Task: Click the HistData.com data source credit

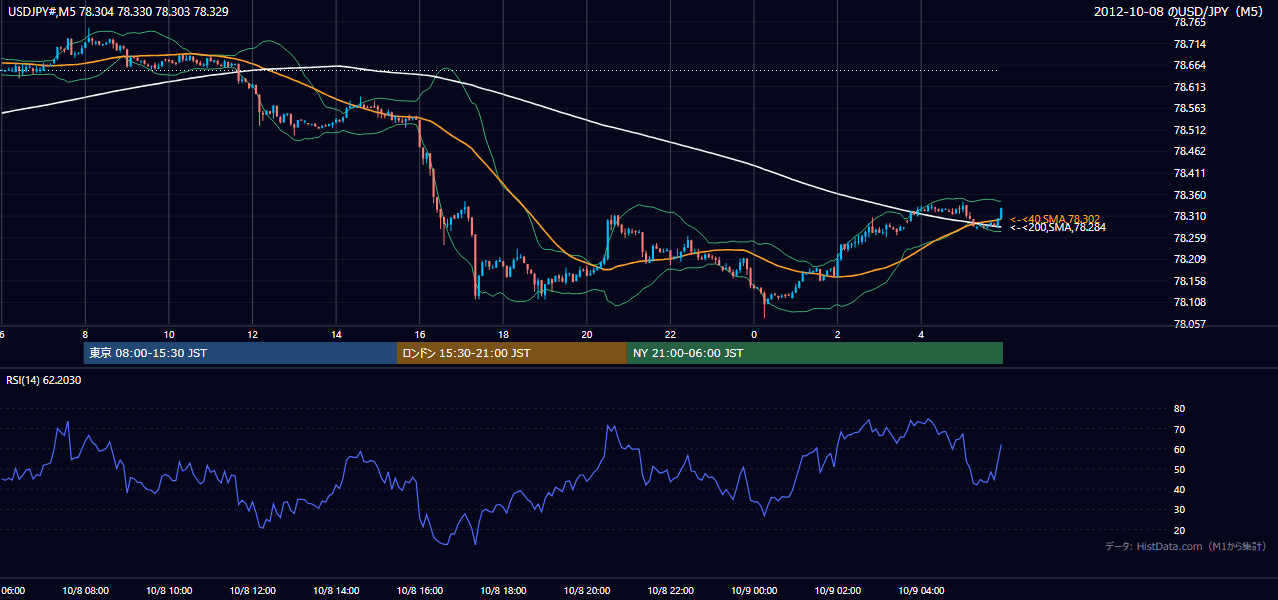Action: (1186, 546)
